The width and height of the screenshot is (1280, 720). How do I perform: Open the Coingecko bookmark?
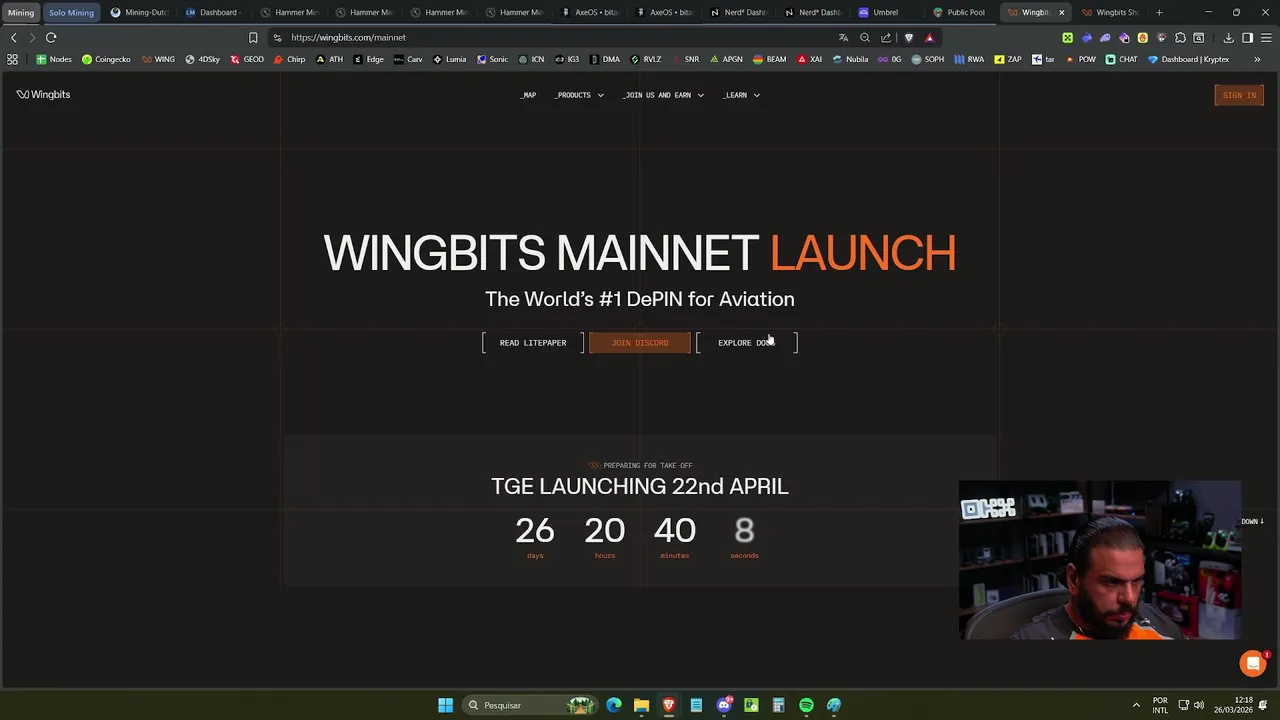point(106,59)
